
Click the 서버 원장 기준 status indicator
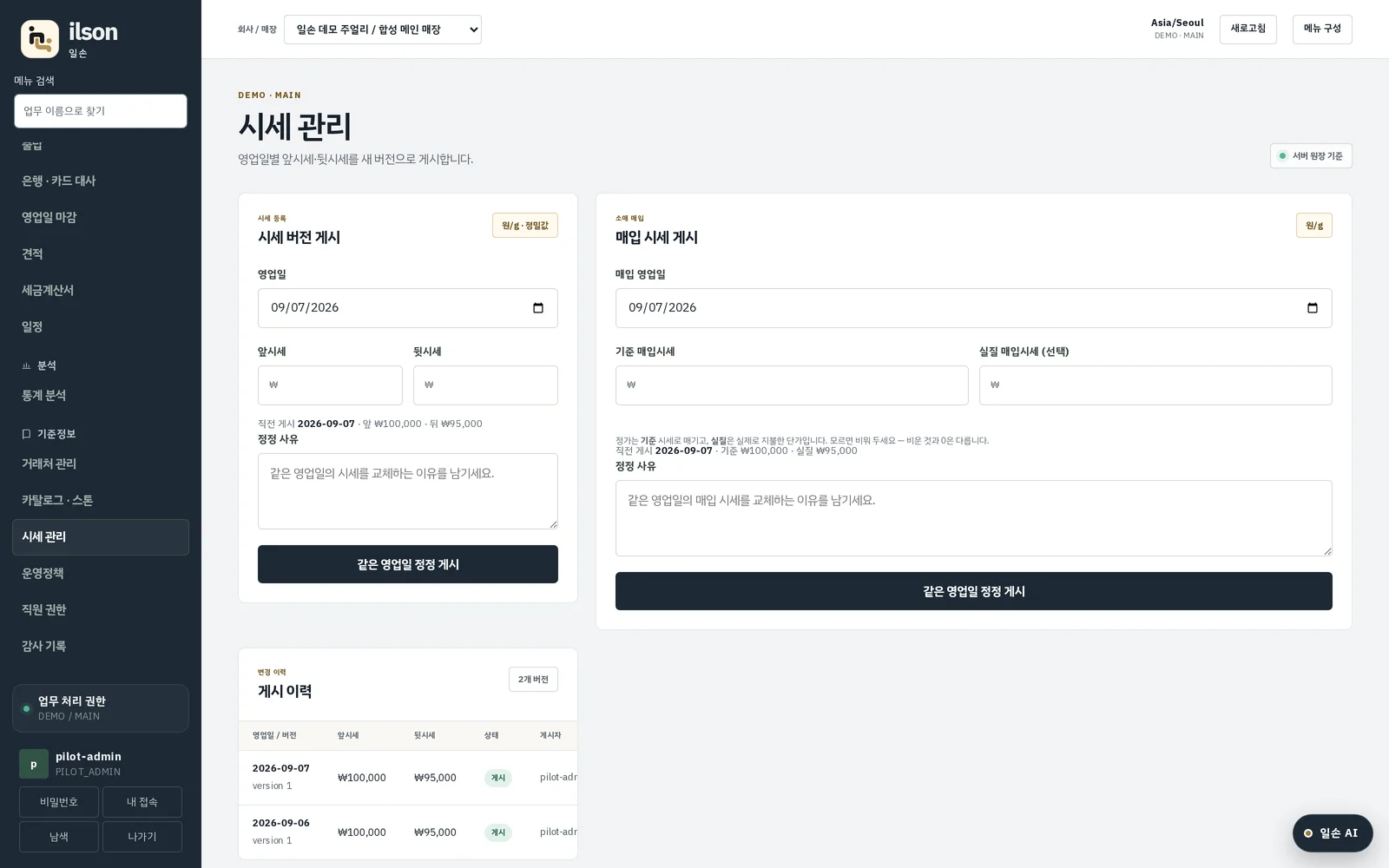pyautogui.click(x=1311, y=156)
